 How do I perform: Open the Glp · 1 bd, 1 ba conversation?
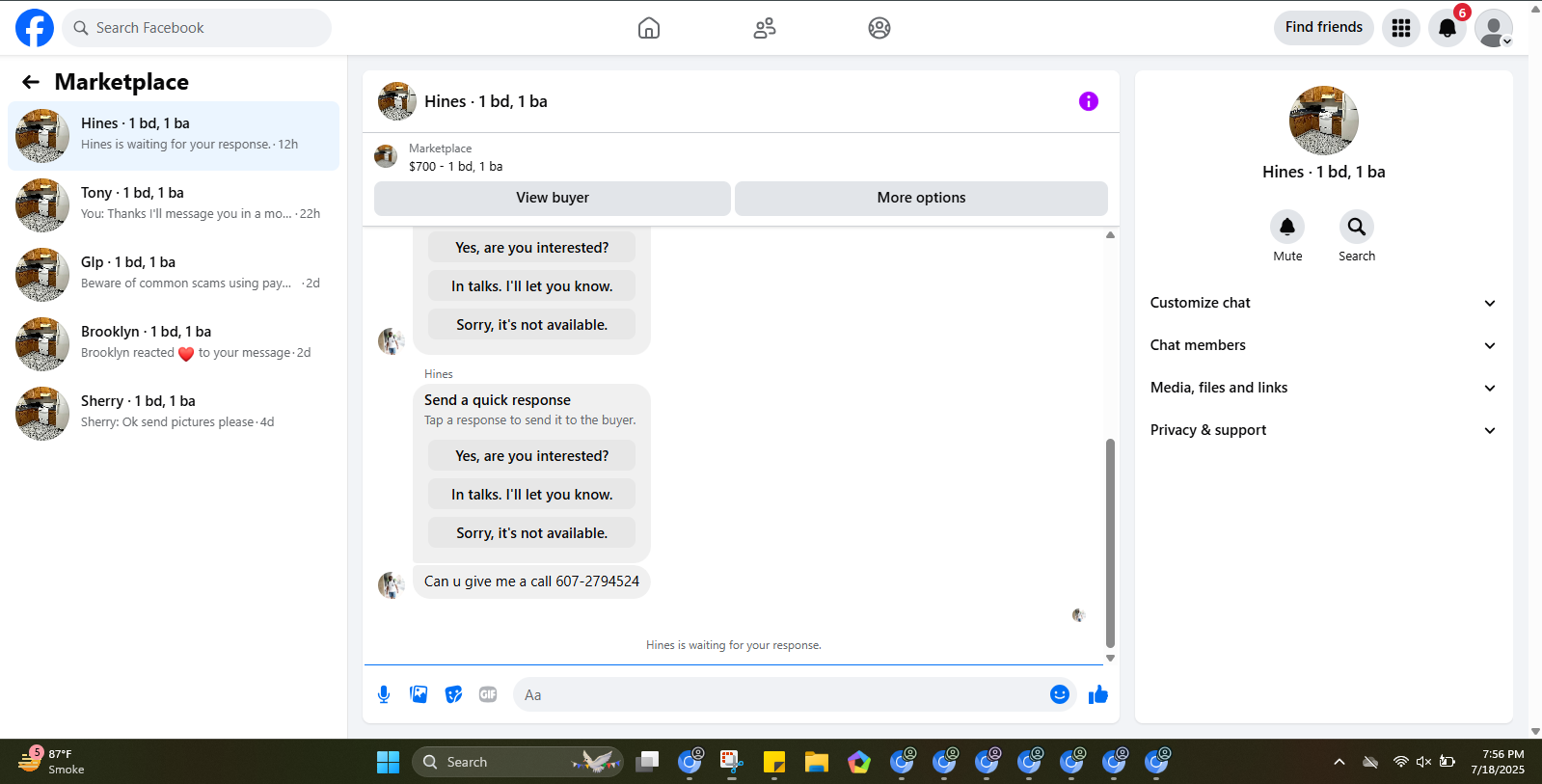click(x=174, y=275)
